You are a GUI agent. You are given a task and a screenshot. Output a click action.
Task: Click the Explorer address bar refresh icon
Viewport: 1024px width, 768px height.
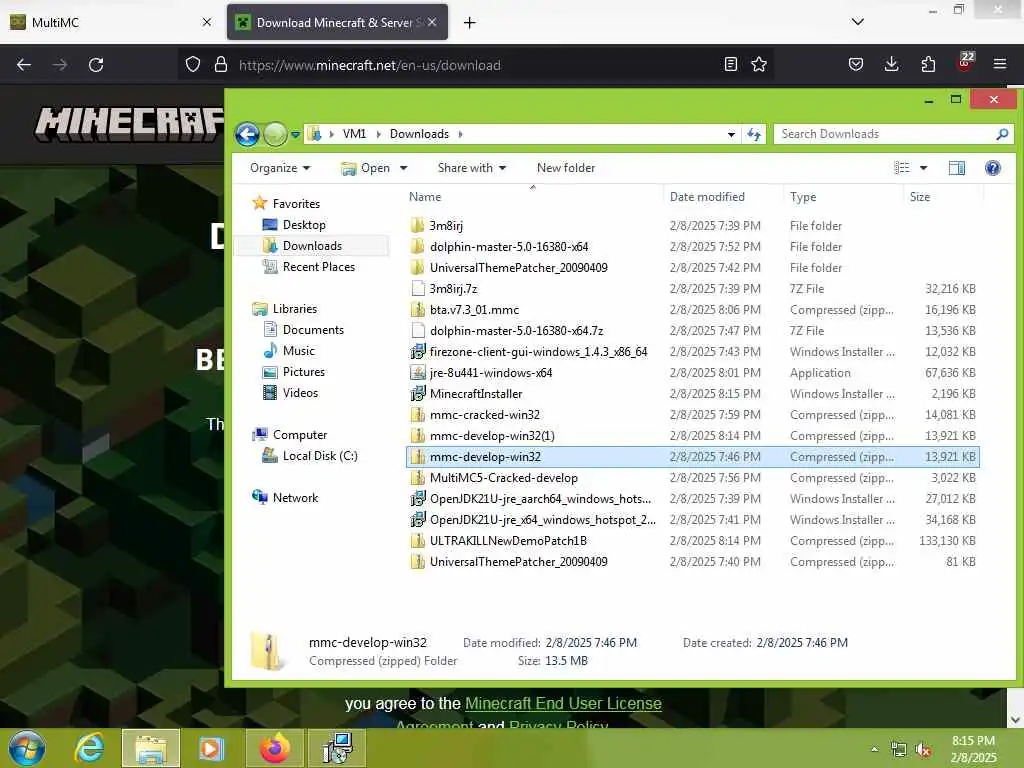tap(754, 134)
